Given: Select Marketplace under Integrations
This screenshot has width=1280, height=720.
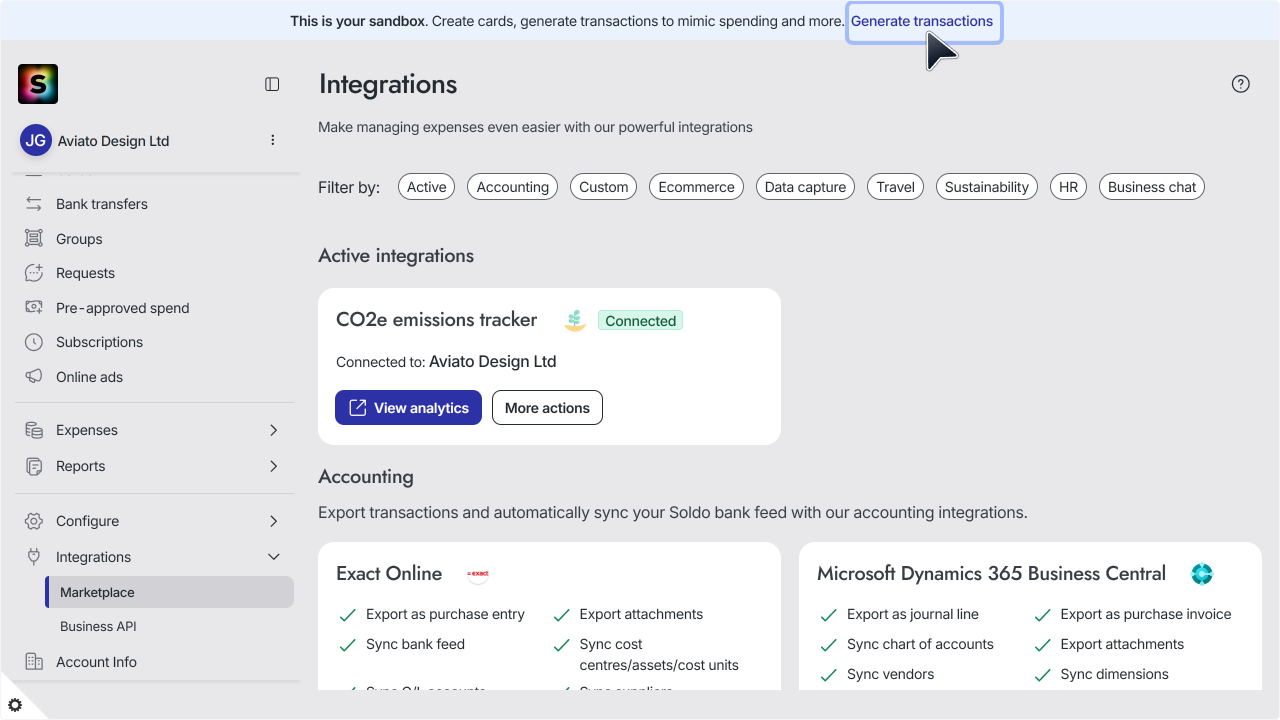Looking at the screenshot, I should click(170, 592).
